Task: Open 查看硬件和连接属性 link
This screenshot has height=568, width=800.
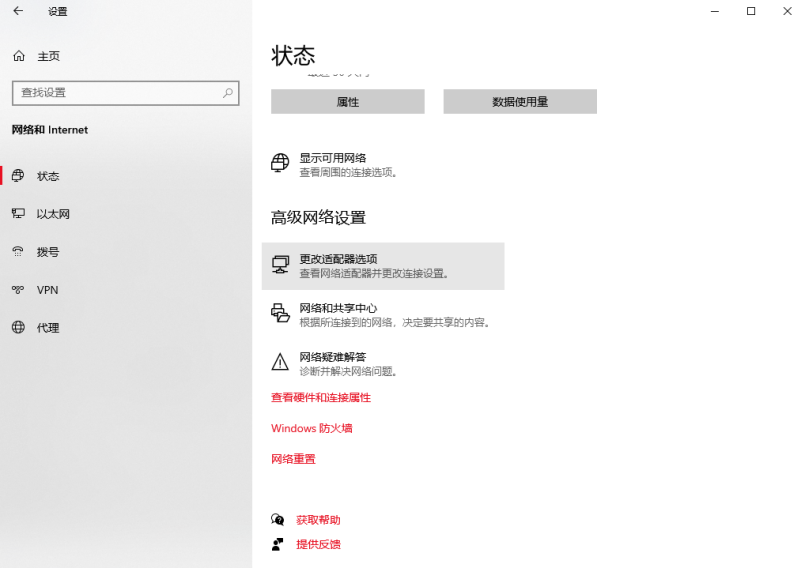Action: 321,398
